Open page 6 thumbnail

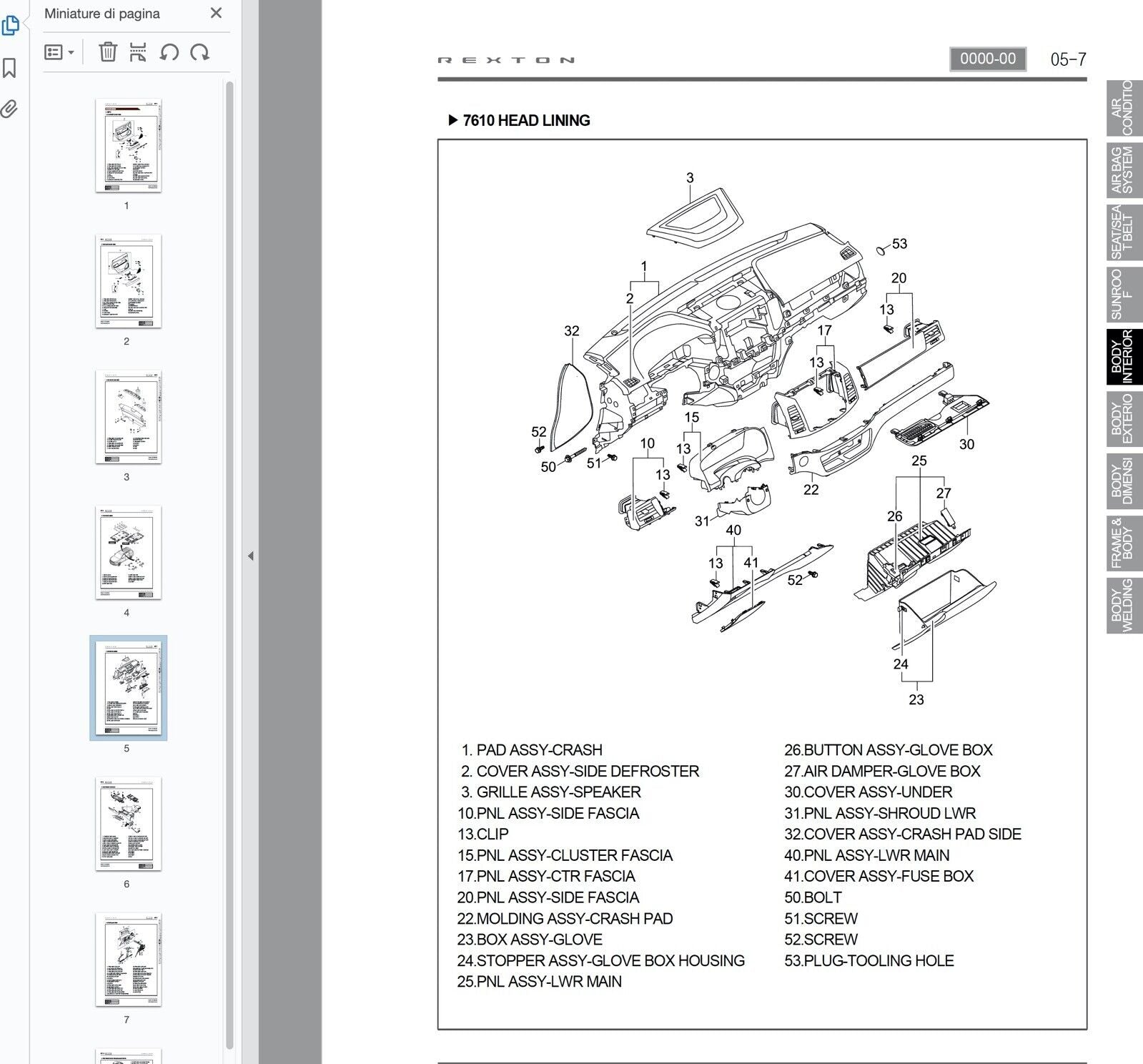click(x=128, y=824)
